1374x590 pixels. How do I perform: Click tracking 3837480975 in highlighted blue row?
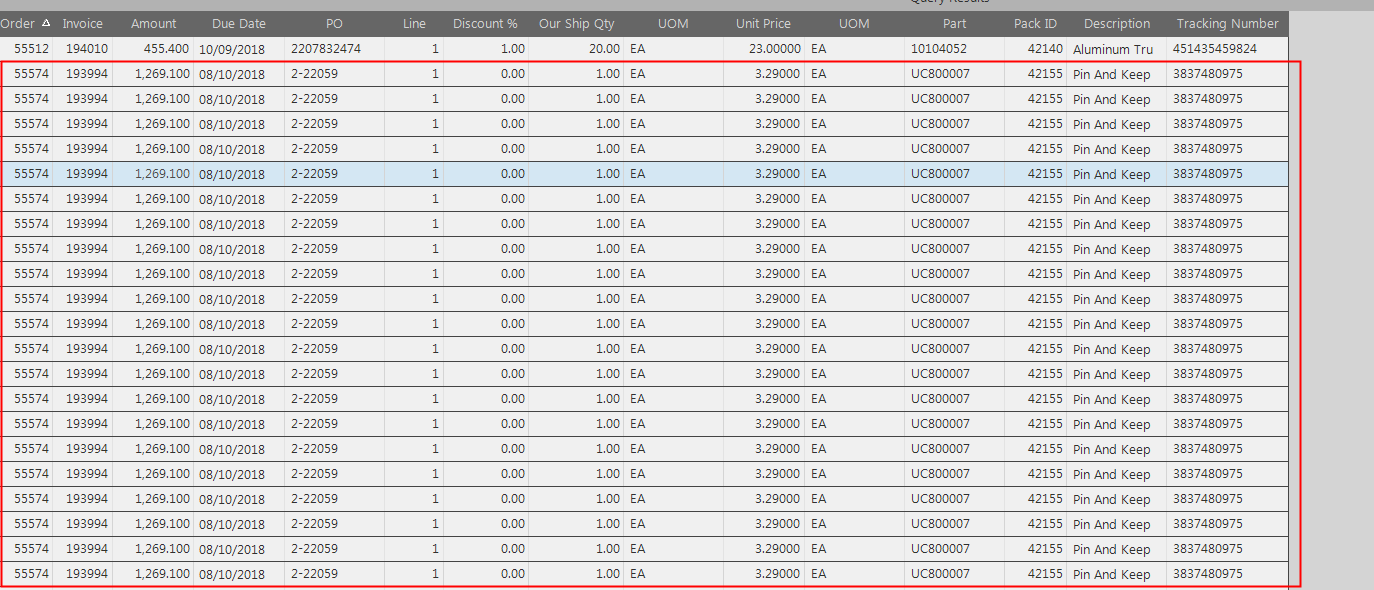point(1208,174)
